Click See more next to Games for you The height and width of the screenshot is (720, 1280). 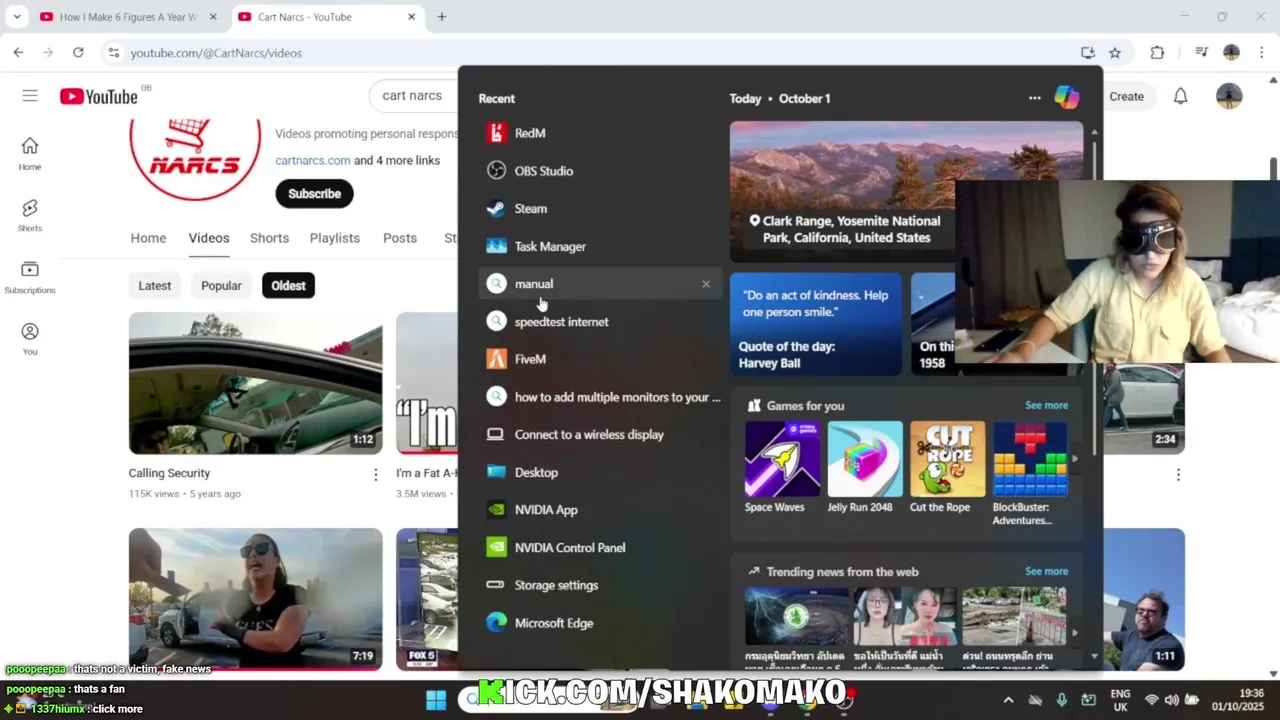(x=1046, y=405)
